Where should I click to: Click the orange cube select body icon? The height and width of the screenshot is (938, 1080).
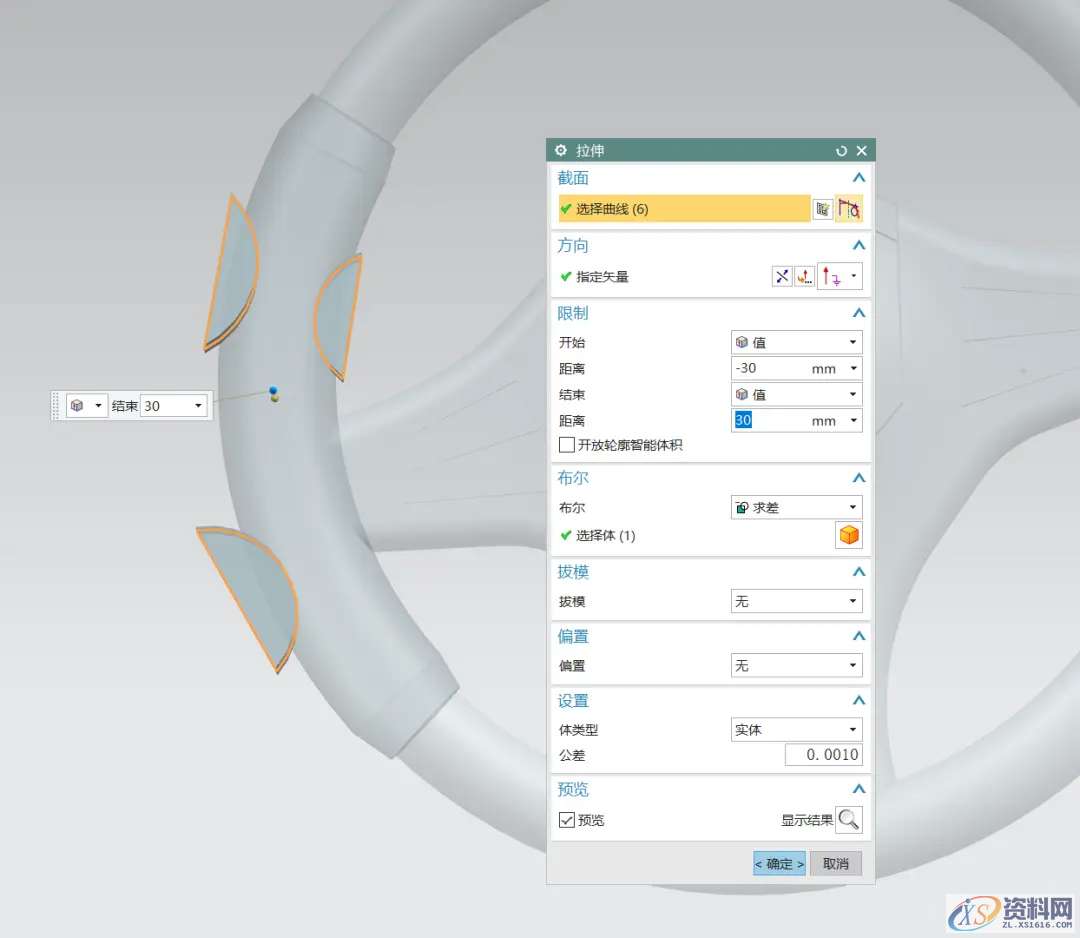pyautogui.click(x=849, y=536)
